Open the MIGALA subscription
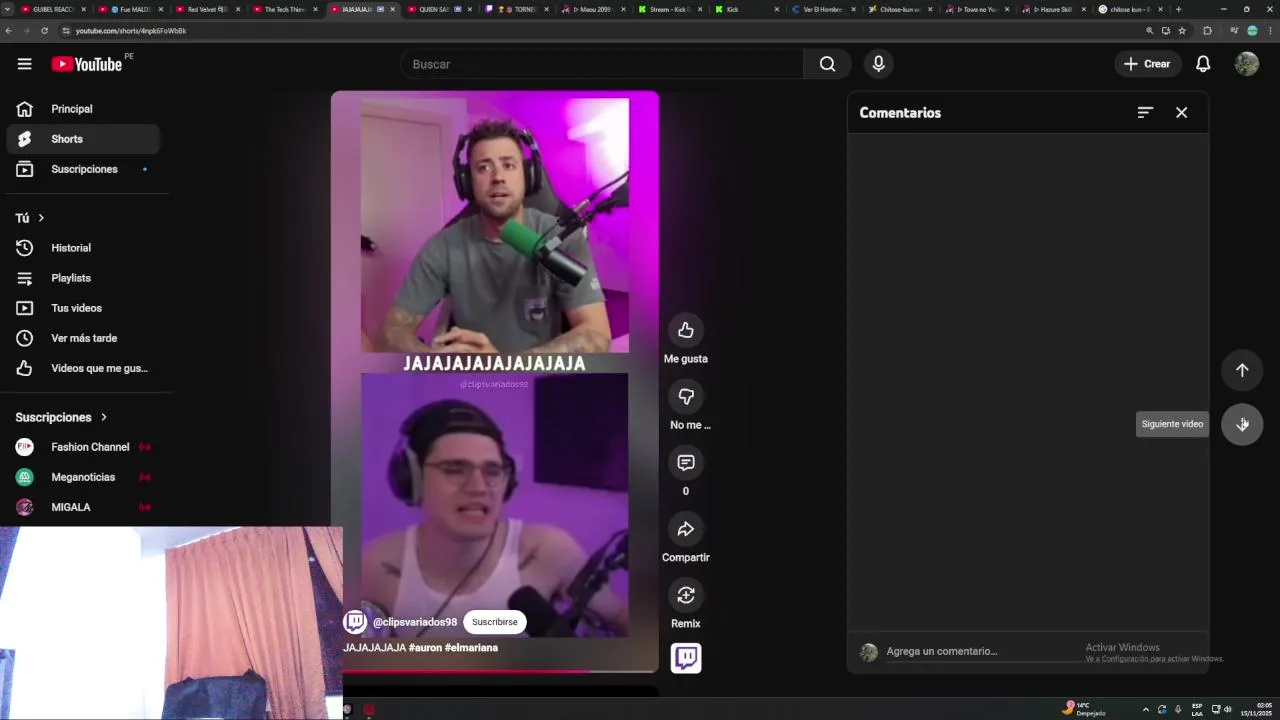1280x720 pixels. point(83,507)
